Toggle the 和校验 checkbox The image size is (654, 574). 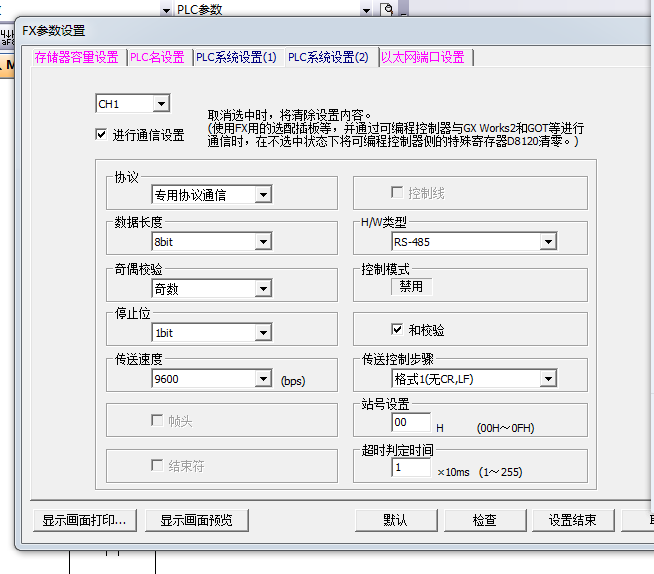[x=397, y=330]
